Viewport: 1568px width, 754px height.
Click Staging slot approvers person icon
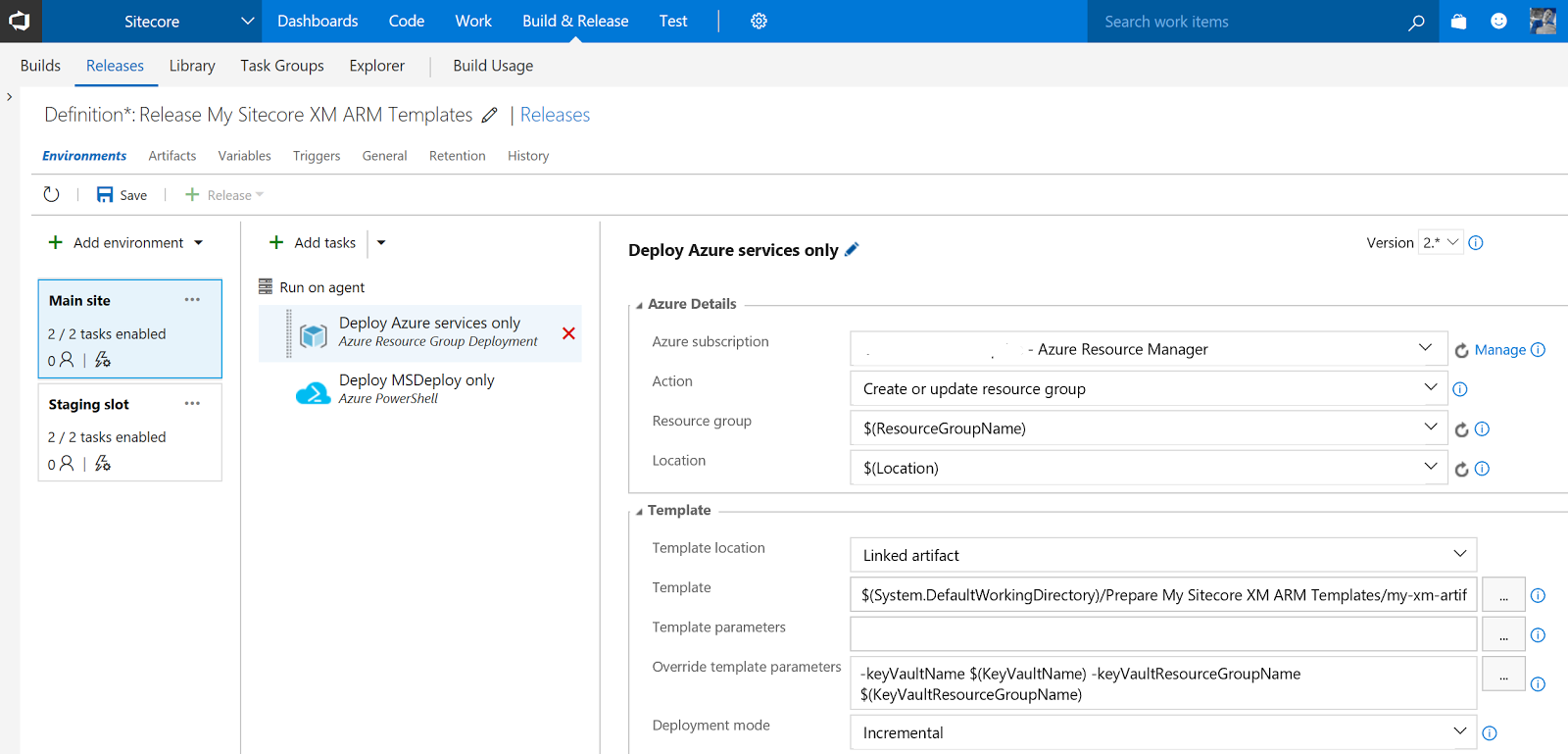(67, 464)
